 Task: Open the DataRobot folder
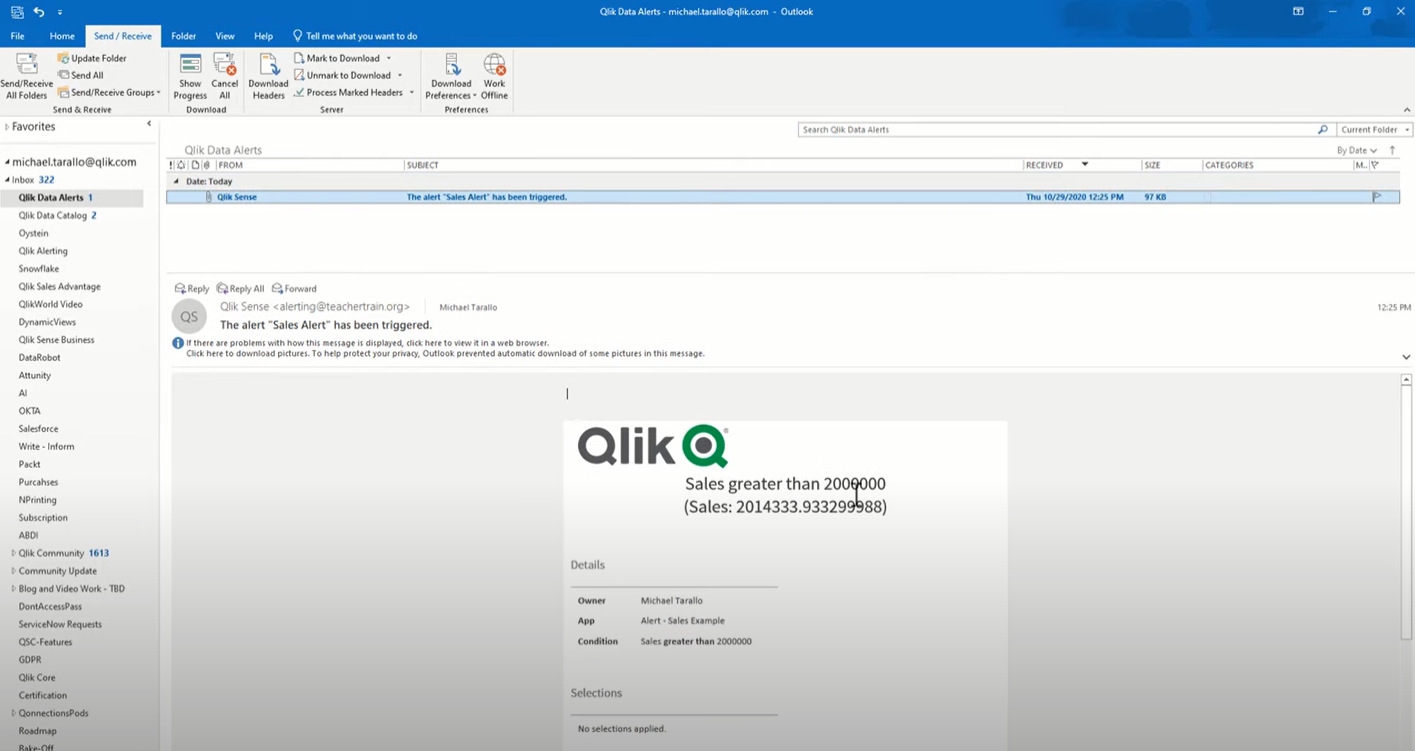[x=39, y=358]
